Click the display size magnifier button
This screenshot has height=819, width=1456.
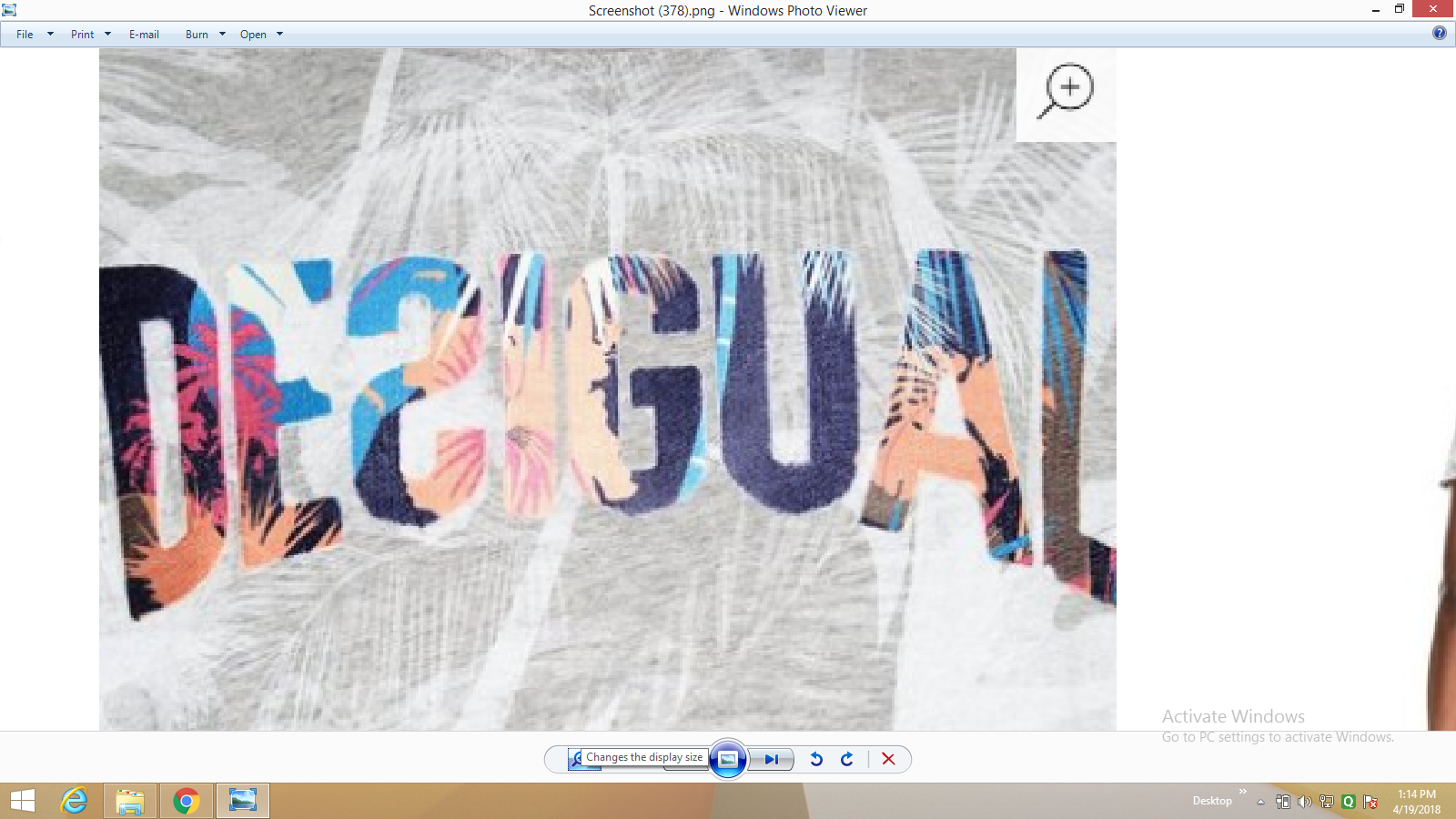576,759
